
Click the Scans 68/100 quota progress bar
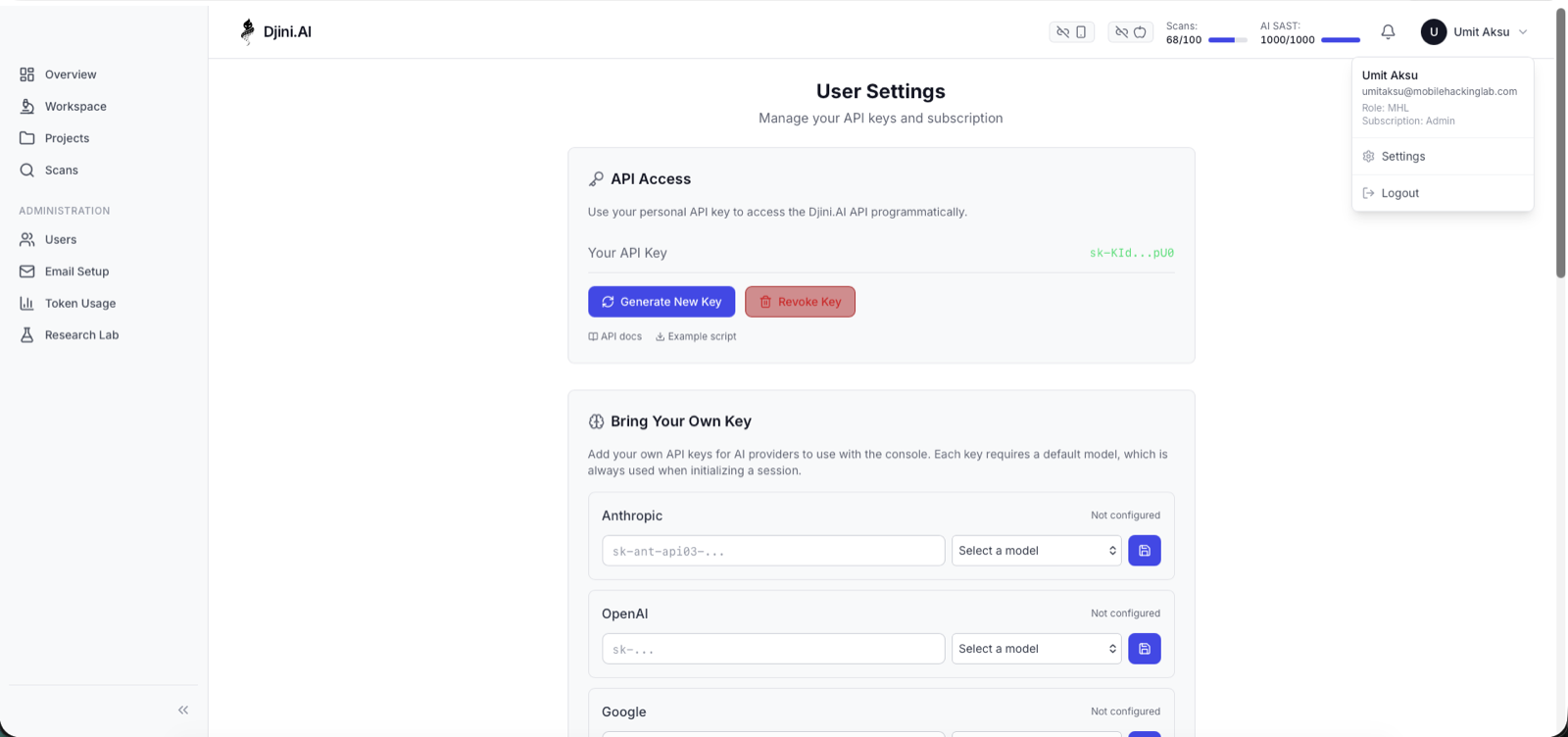[x=1228, y=40]
